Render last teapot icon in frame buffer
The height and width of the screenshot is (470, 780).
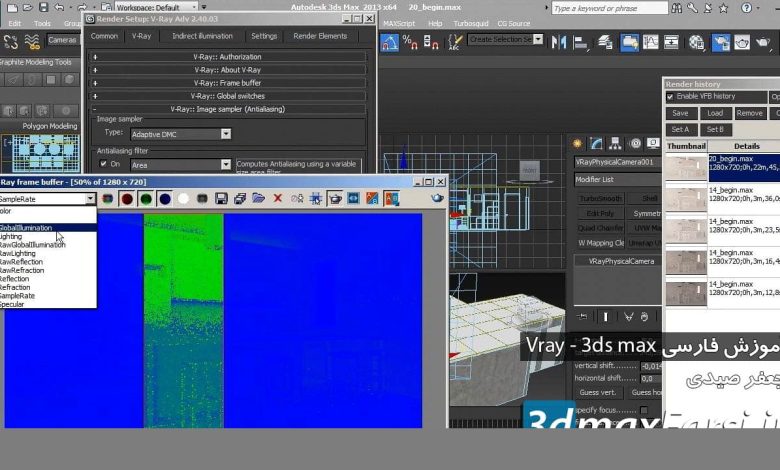coord(437,198)
